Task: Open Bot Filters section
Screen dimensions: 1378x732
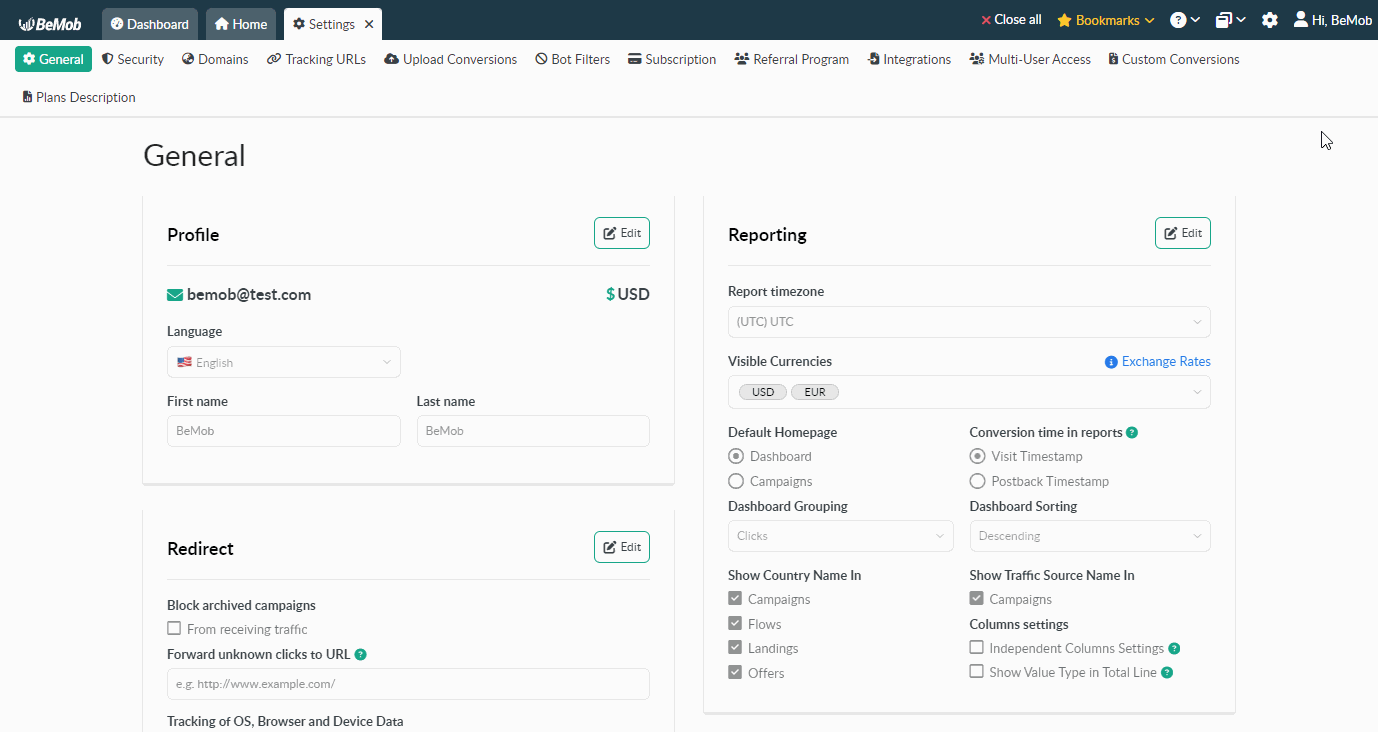Action: (x=572, y=59)
